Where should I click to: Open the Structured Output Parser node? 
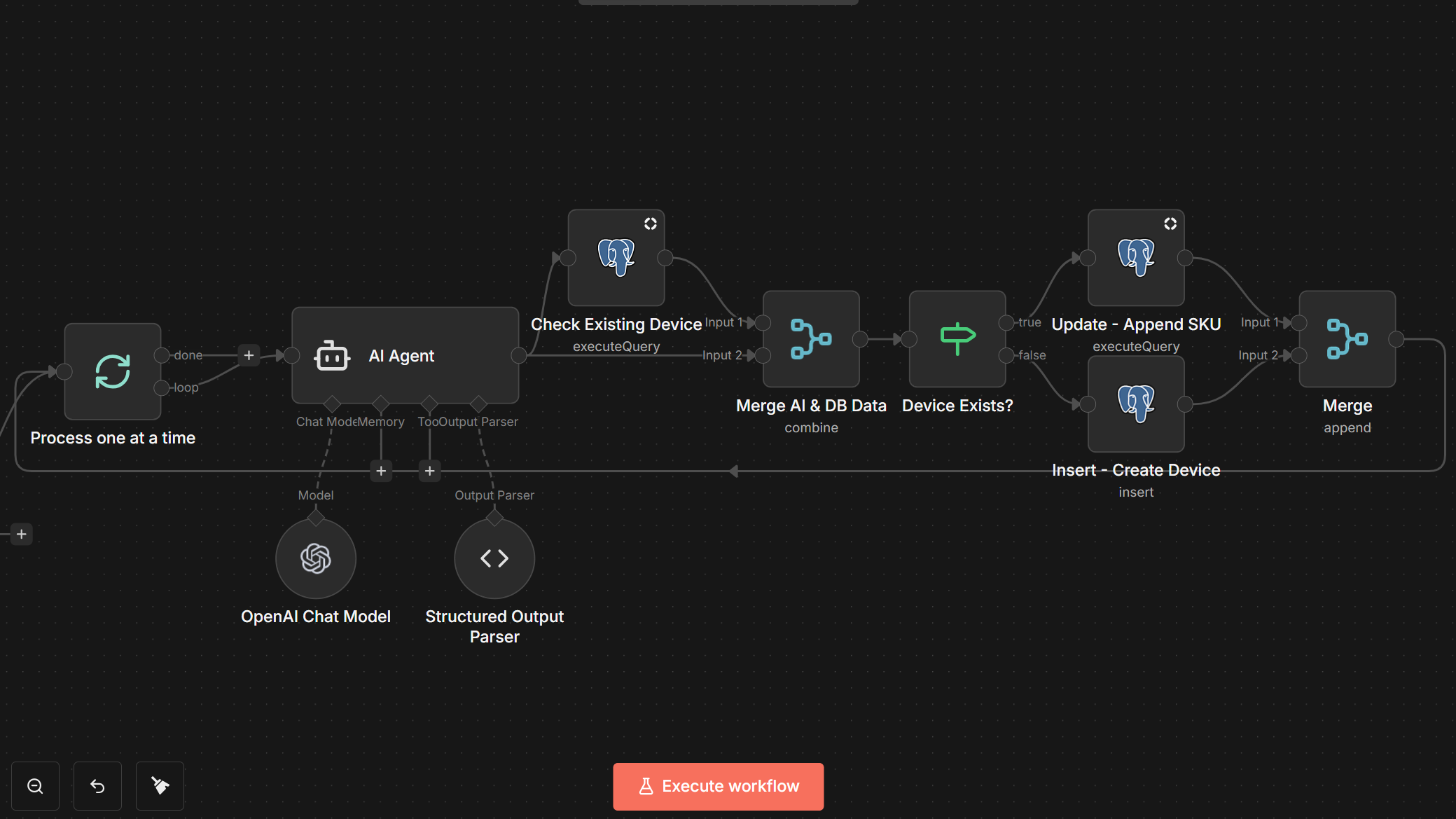pos(494,558)
